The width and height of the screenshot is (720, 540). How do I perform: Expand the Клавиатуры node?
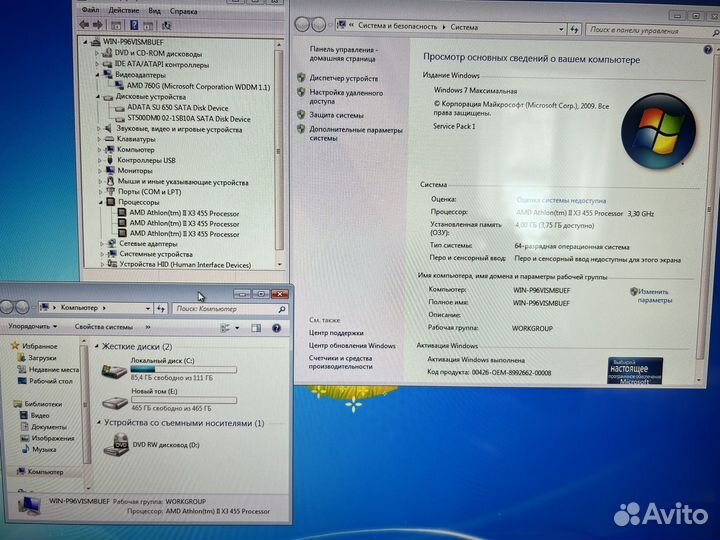click(x=99, y=139)
